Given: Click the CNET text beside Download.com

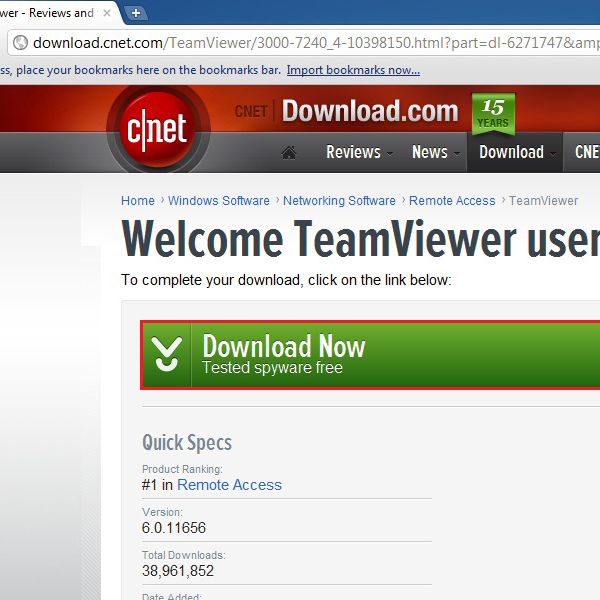Looking at the screenshot, I should (x=251, y=111).
